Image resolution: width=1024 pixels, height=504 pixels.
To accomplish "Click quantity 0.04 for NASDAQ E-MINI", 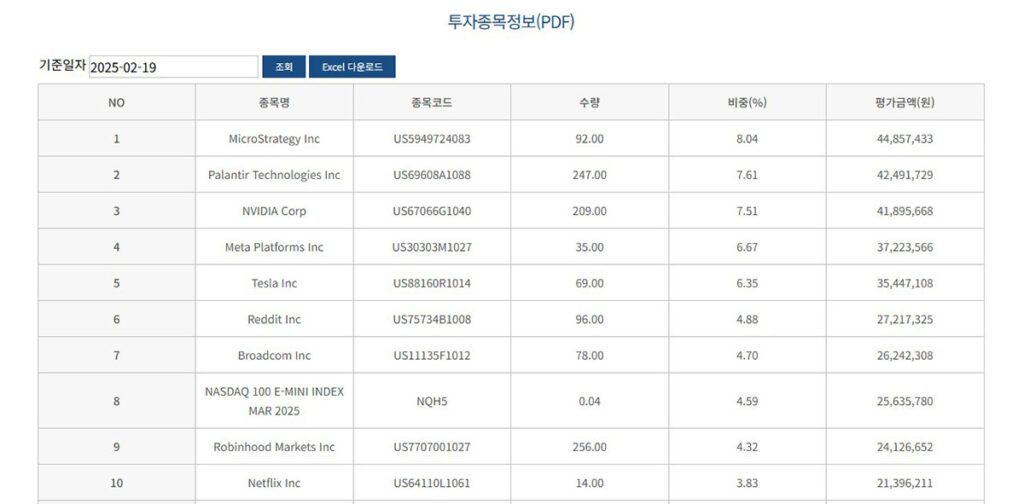I will point(590,402).
